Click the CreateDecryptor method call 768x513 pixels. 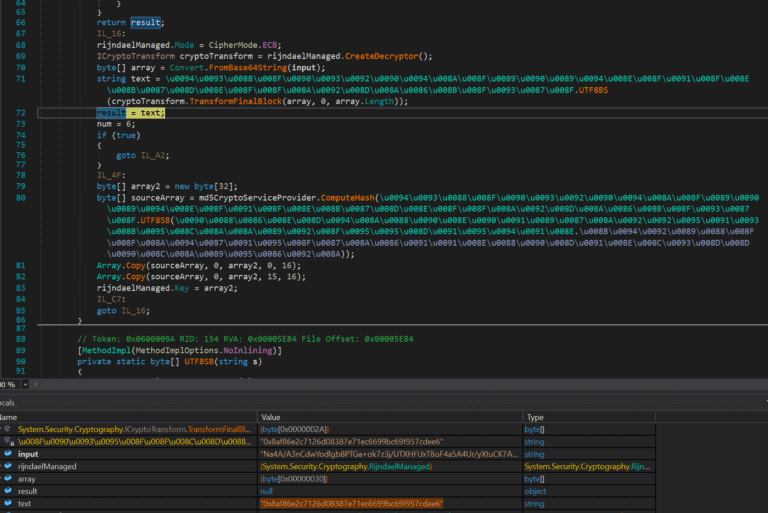[382, 56]
